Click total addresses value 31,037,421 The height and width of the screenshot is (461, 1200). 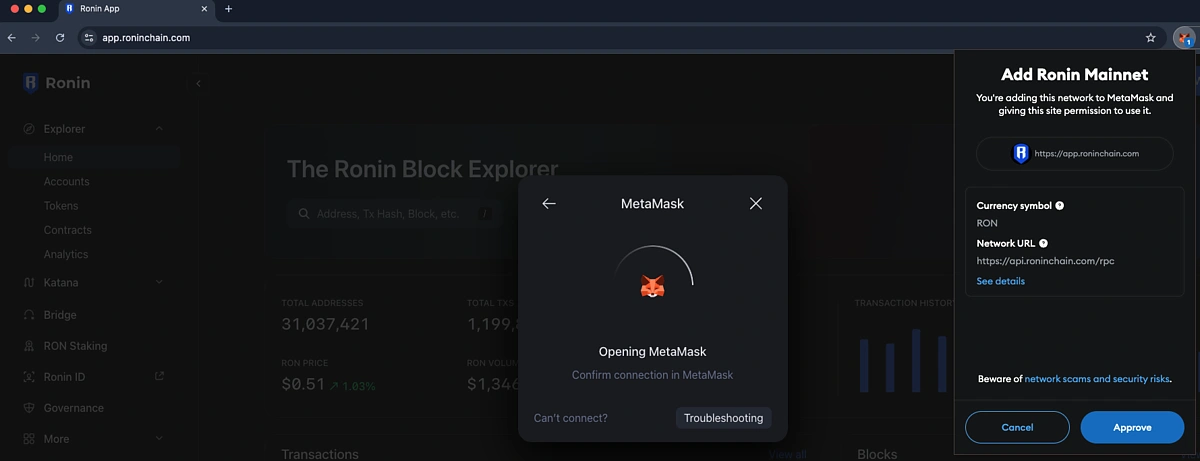tap(325, 324)
